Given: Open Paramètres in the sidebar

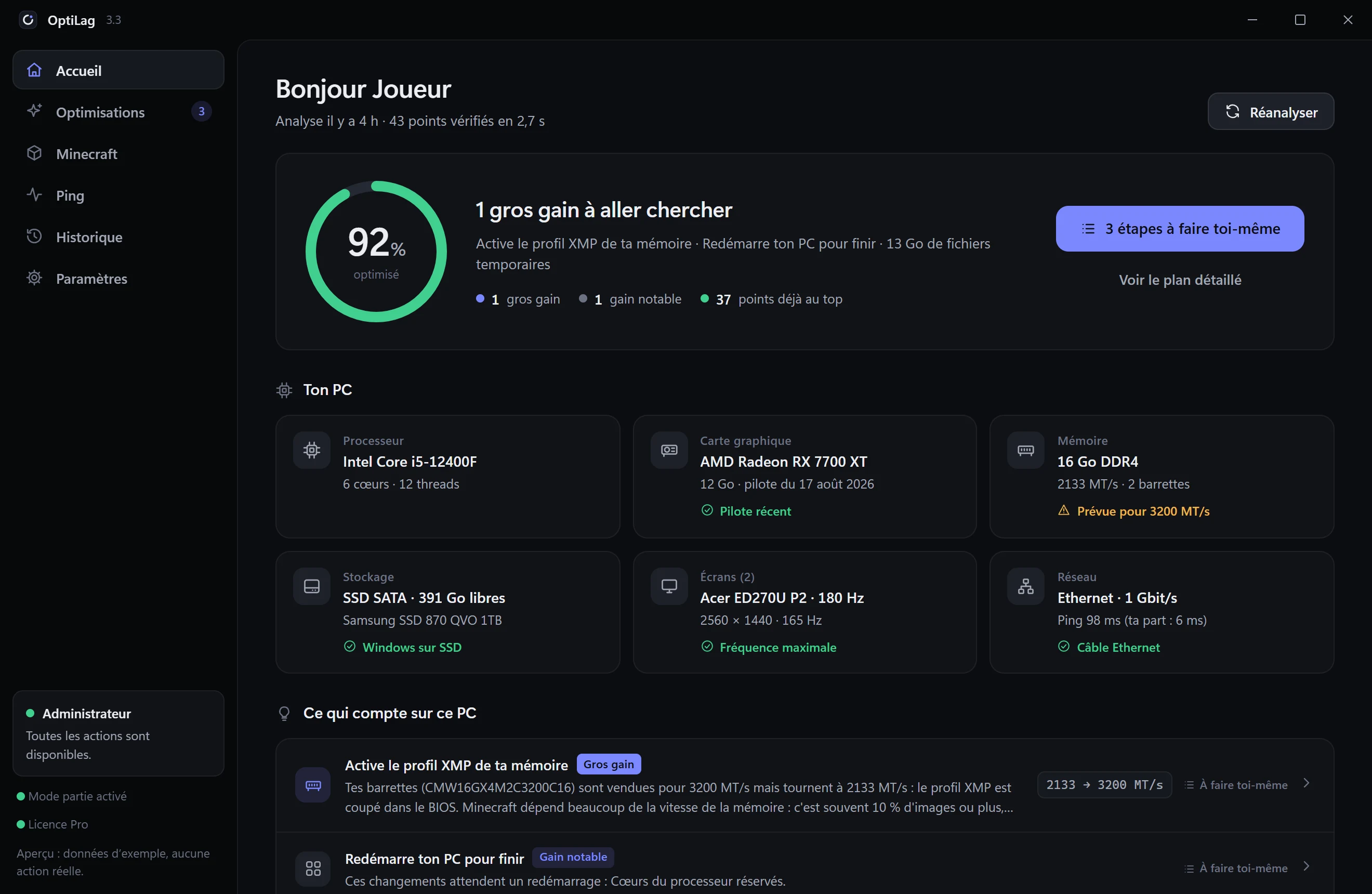Looking at the screenshot, I should pos(118,278).
